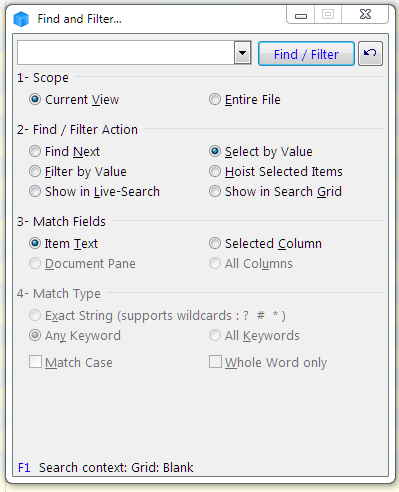
Task: Click the F1 help link
Action: (24, 467)
